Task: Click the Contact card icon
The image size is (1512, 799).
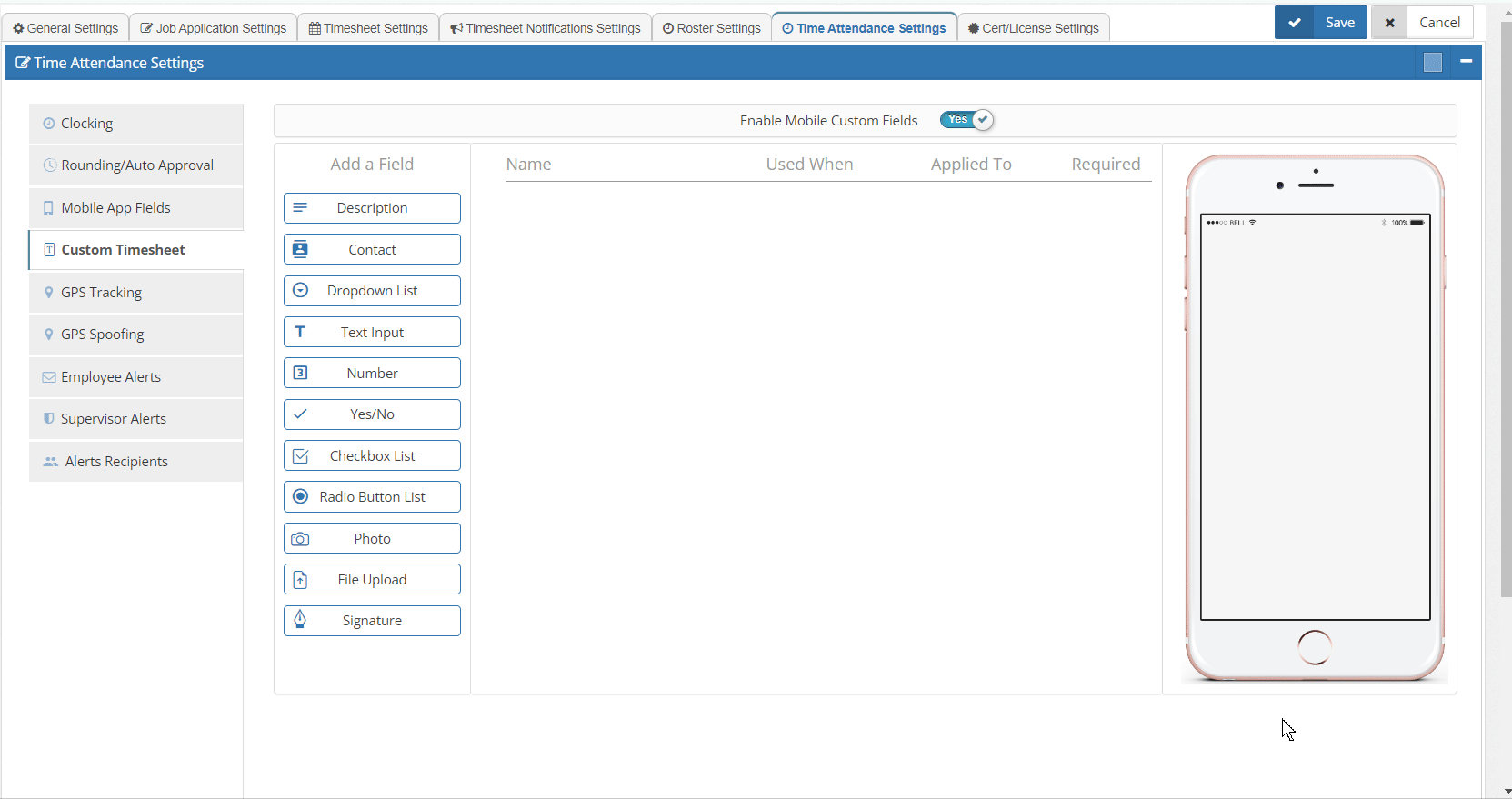Action: pos(300,249)
